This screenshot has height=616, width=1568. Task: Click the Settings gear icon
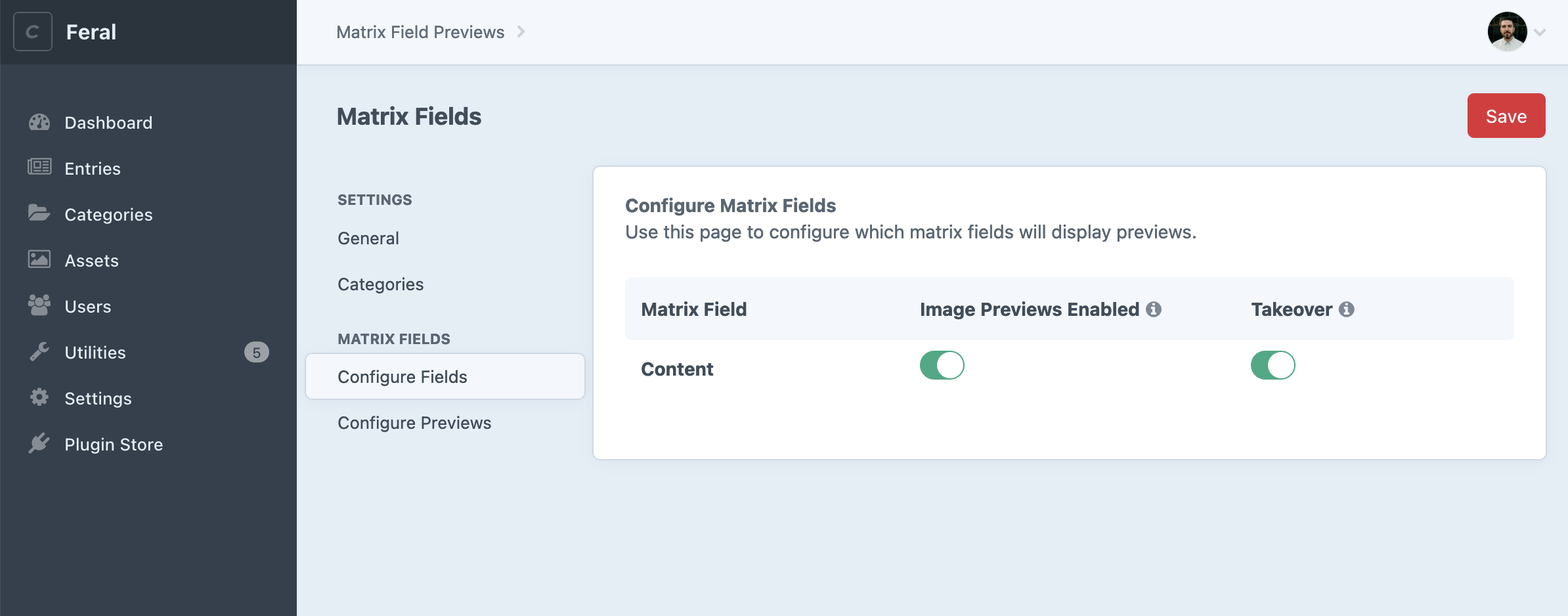(39, 397)
